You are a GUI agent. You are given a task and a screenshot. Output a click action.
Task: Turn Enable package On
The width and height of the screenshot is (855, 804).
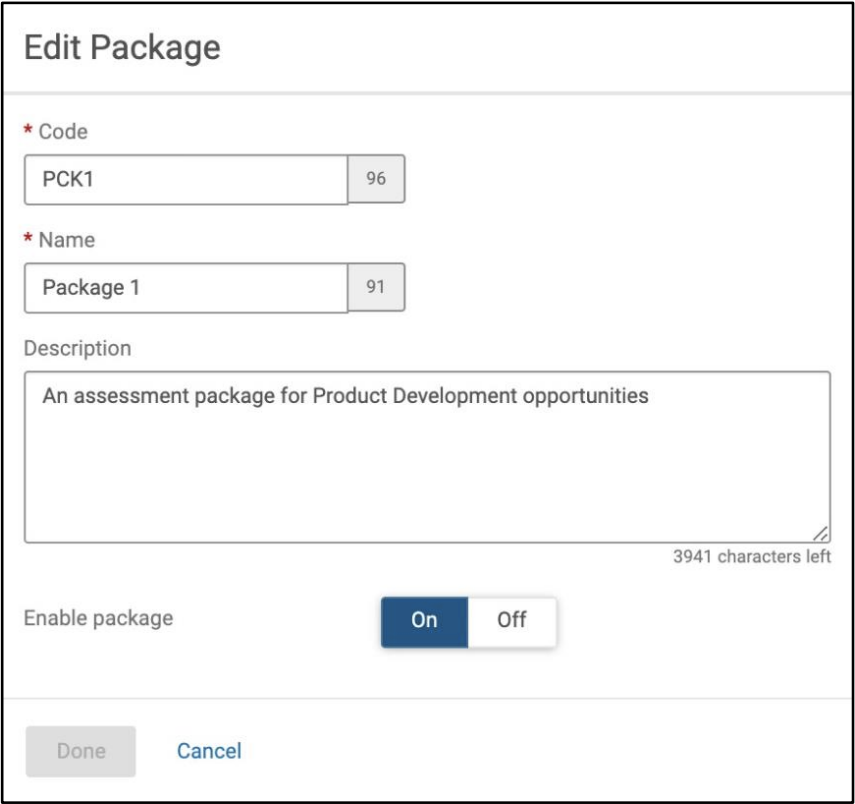tap(424, 619)
